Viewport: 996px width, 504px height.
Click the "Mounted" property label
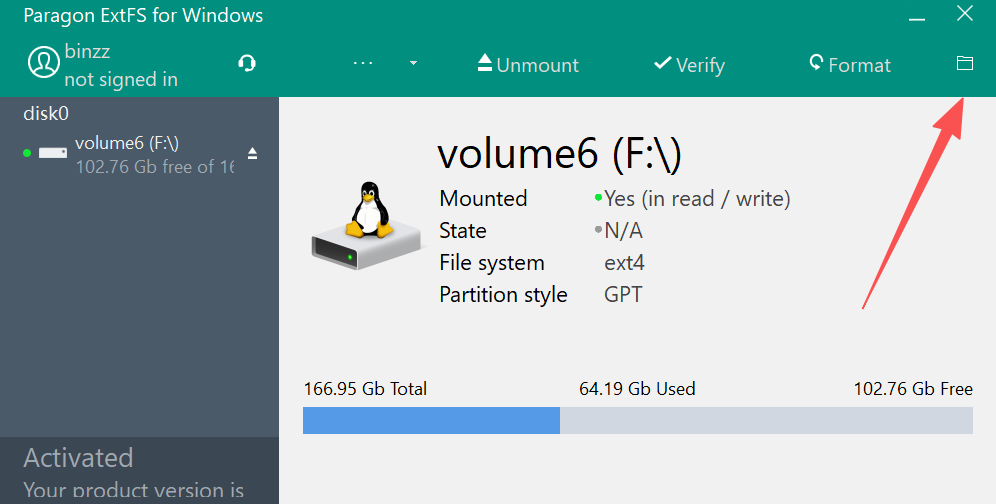pyautogui.click(x=483, y=199)
